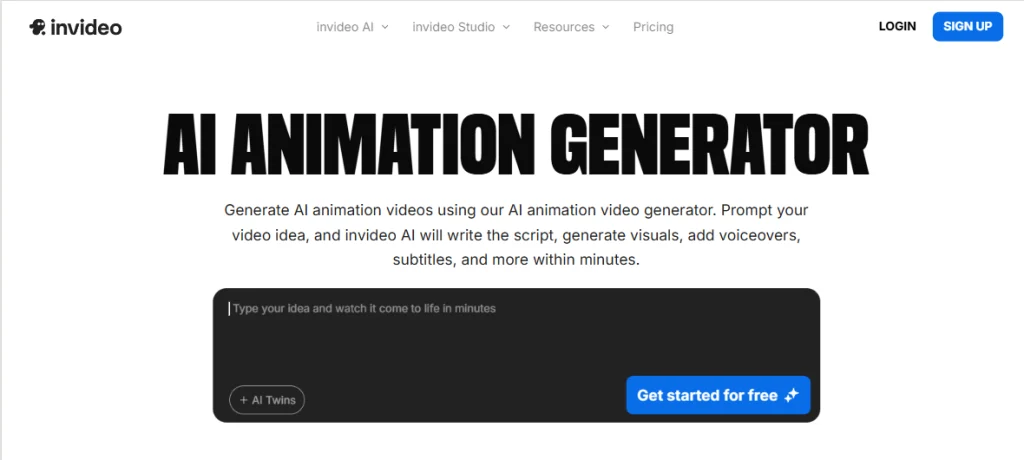Open the invideo AI menu
Image resolution: width=1024 pixels, height=460 pixels.
point(344,27)
